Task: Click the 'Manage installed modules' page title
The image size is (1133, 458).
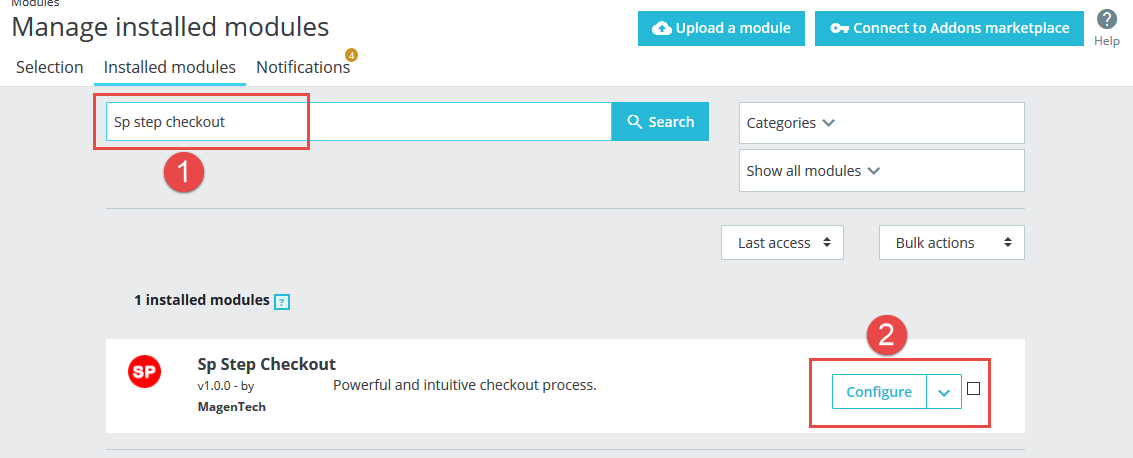Action: pos(171,27)
